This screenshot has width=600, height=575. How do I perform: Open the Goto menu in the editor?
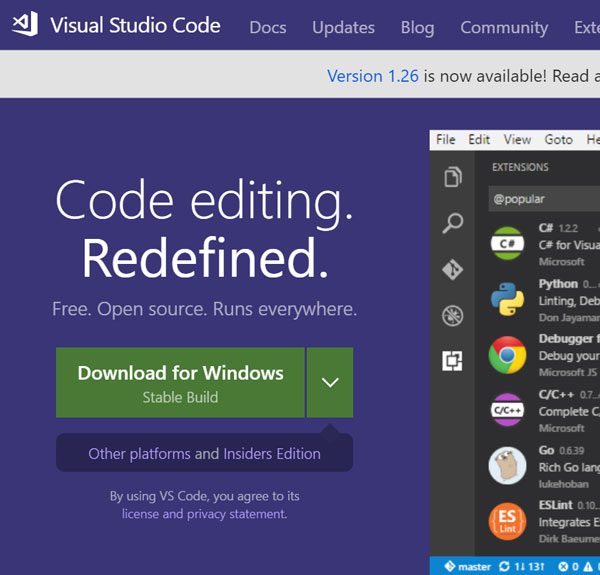click(x=559, y=140)
